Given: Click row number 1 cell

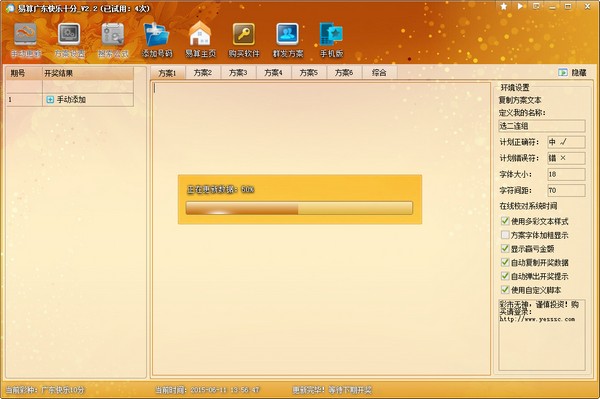Looking at the screenshot, I should 24,99.
